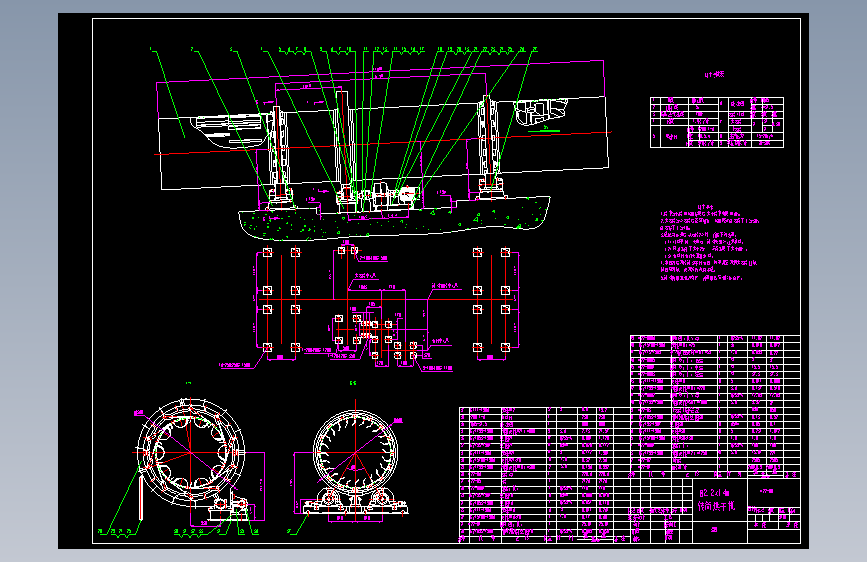Viewport: 867px width, 562px height.
Task: Click the upper-right parts list table above title block
Action: (x=715, y=406)
